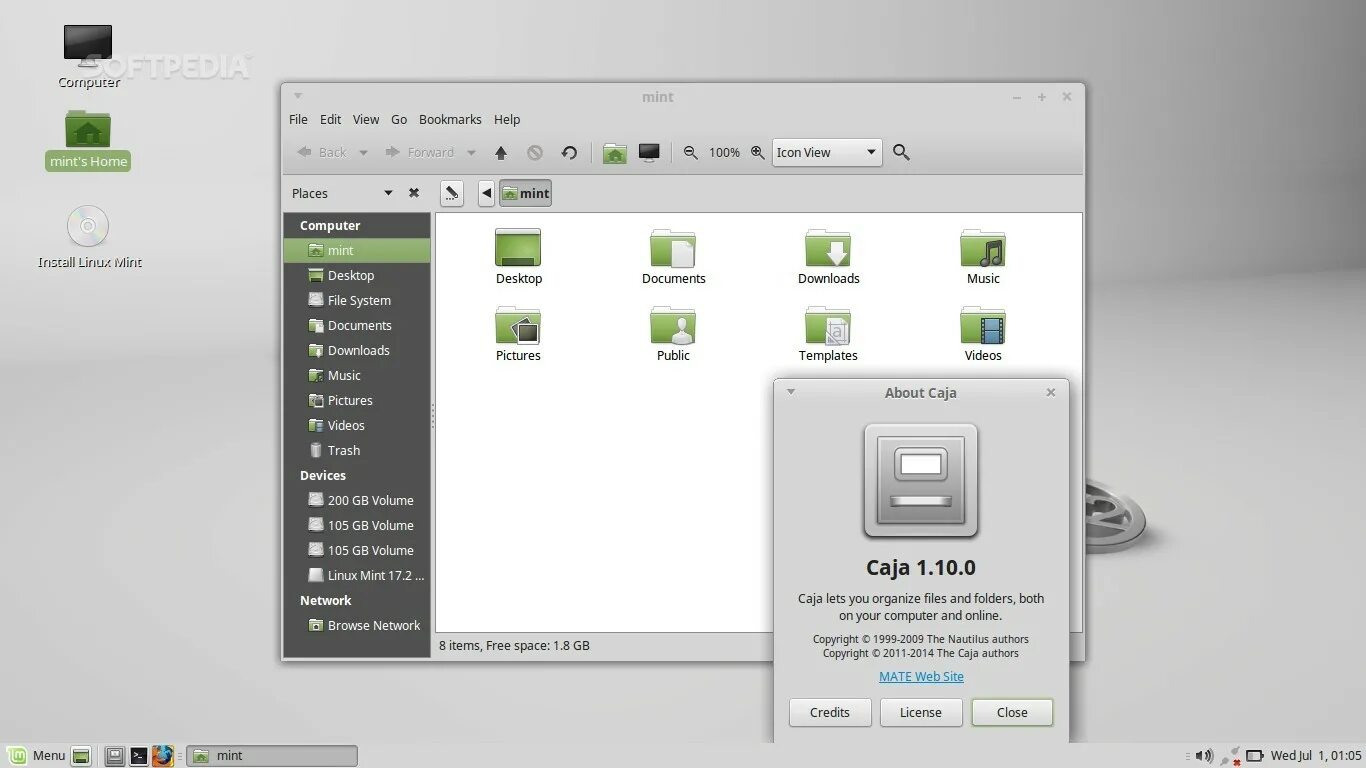Open the View menu
The height and width of the screenshot is (768, 1366).
pos(366,119)
